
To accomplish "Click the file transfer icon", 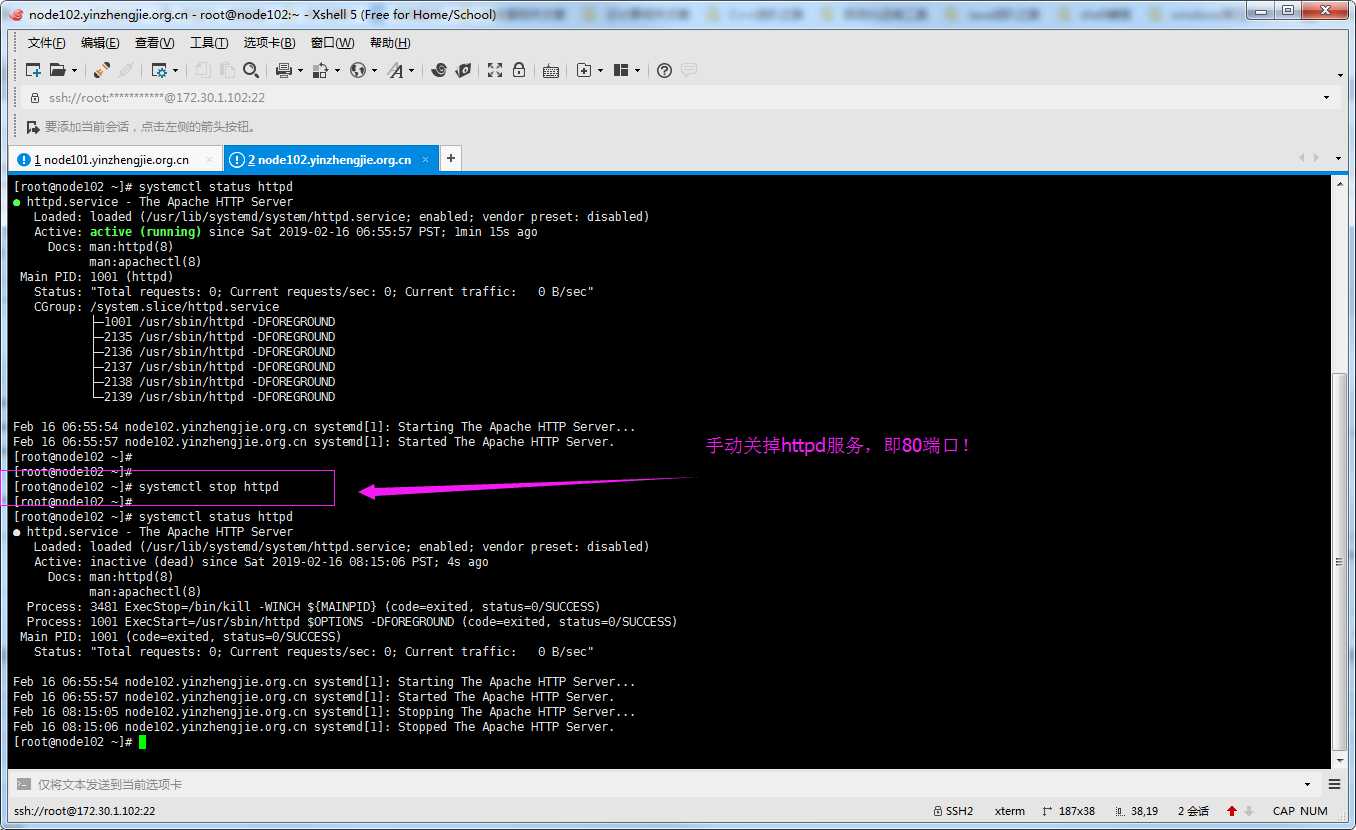I will 321,70.
